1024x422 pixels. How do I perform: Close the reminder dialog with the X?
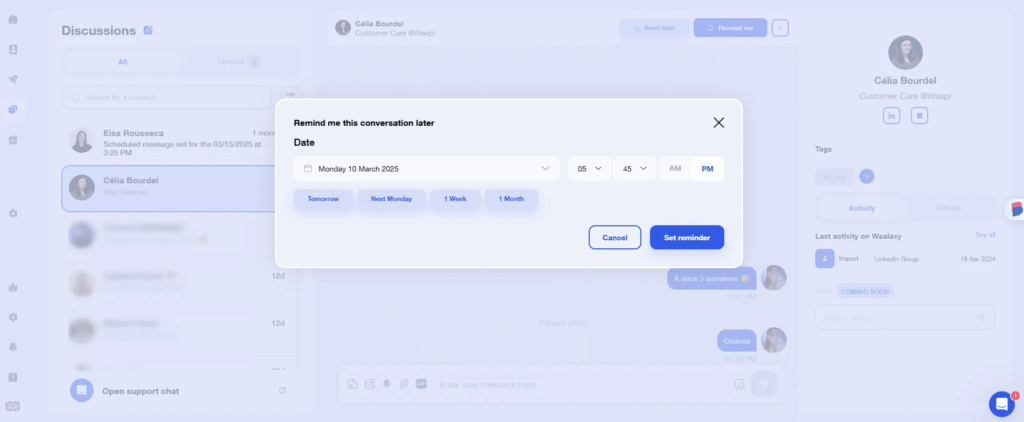click(x=718, y=123)
